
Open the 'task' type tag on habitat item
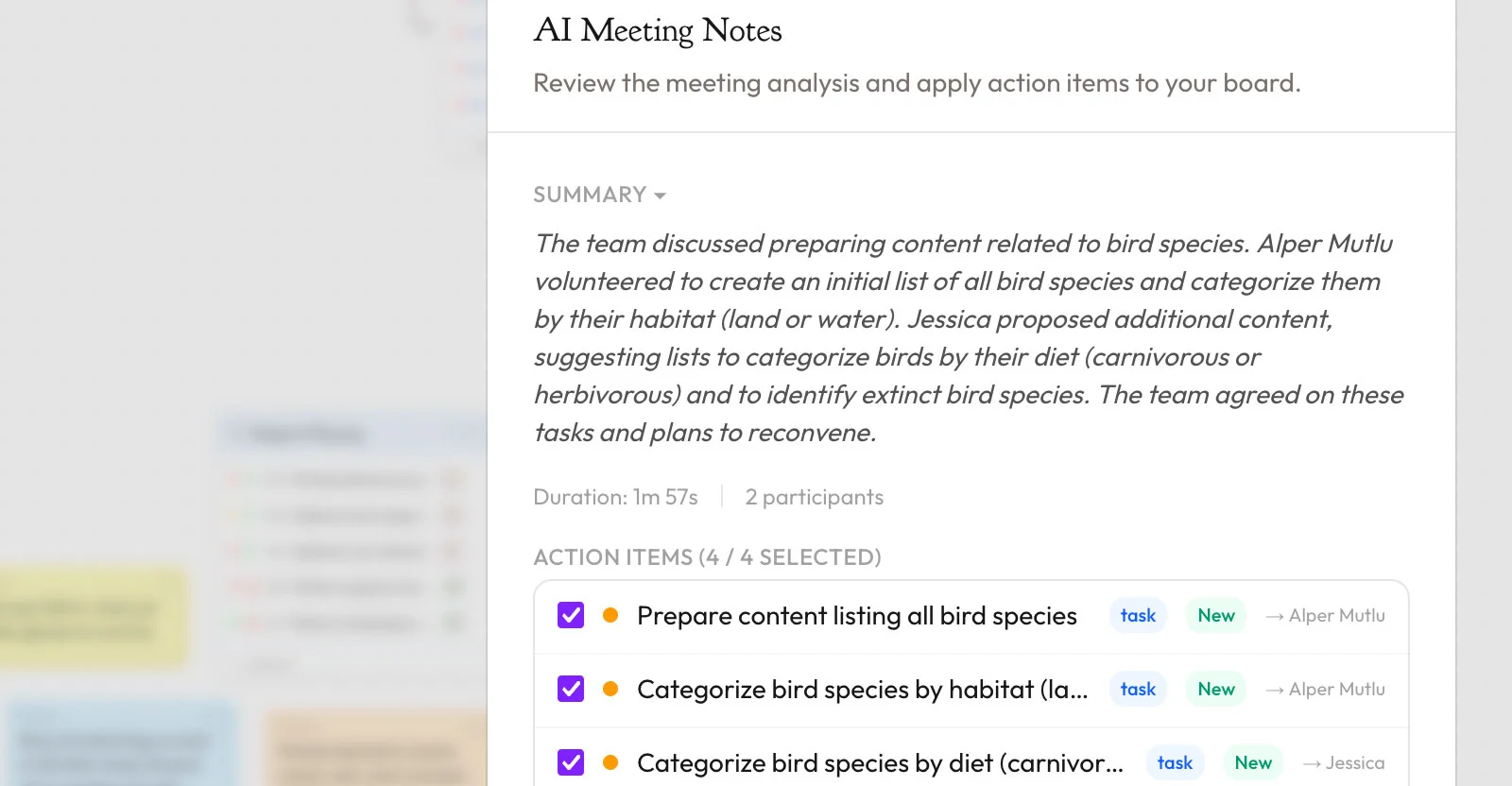click(x=1138, y=690)
